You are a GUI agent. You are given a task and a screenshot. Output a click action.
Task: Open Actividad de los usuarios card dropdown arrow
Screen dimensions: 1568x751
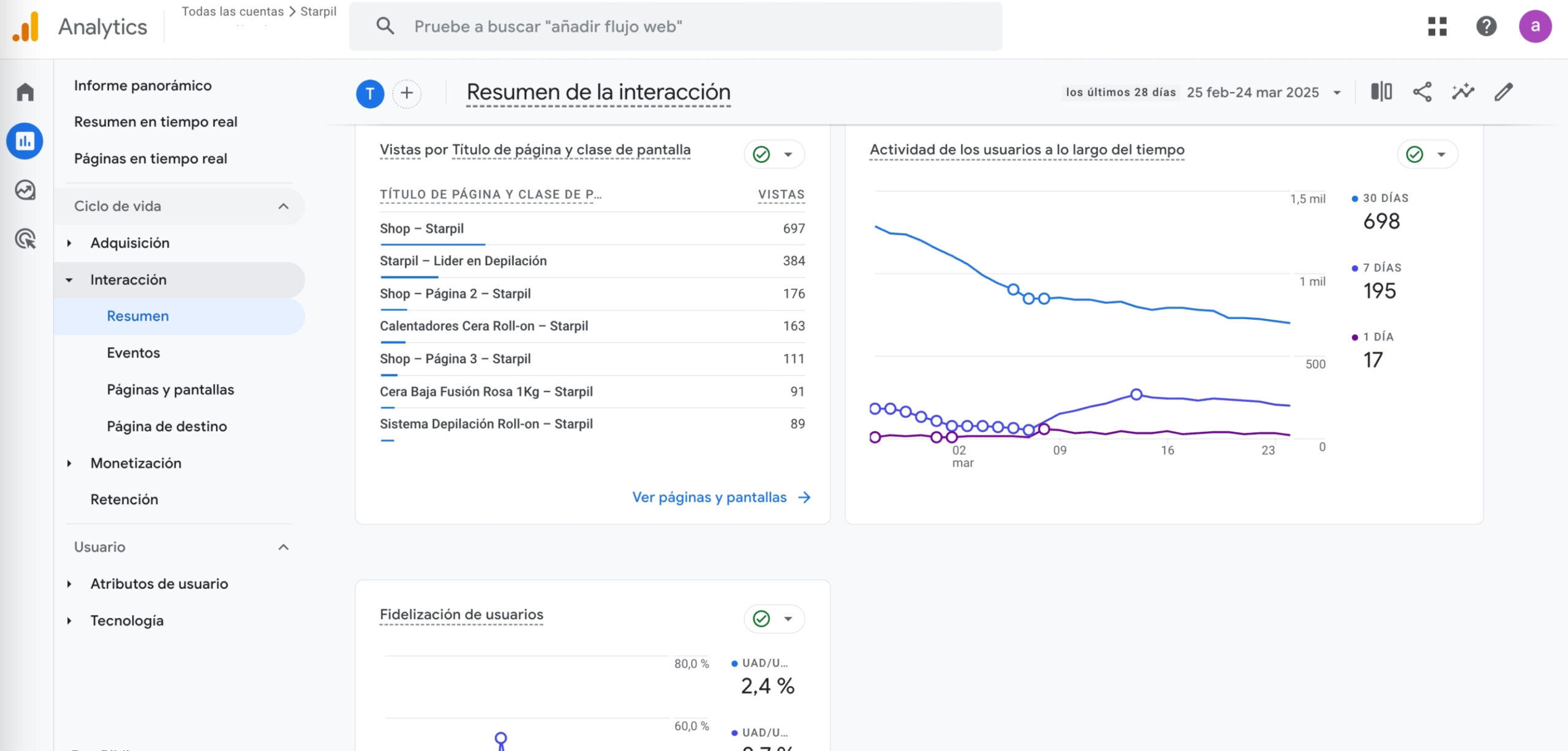[x=1441, y=154]
